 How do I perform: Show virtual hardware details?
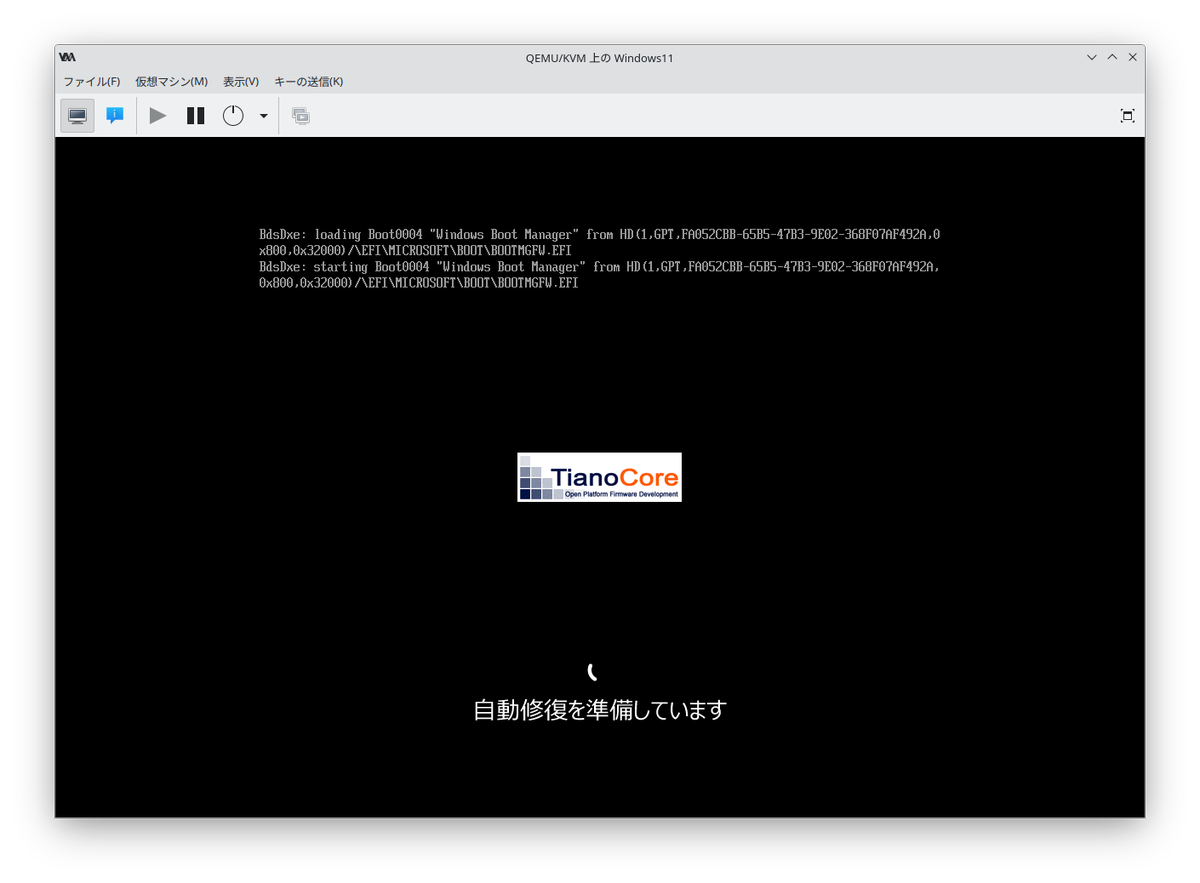coord(115,116)
